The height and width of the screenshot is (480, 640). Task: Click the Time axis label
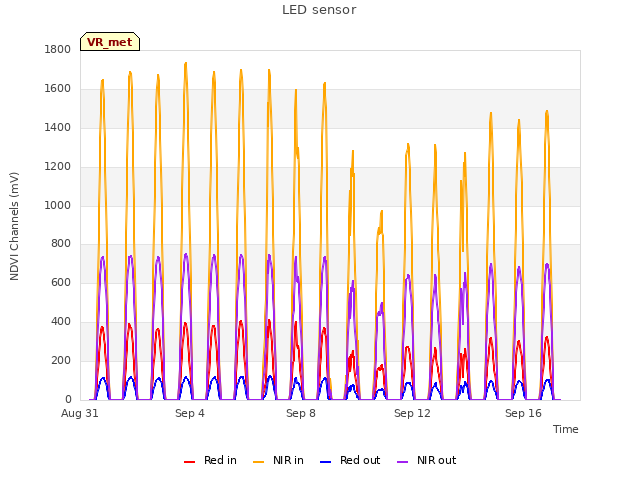coord(565,429)
